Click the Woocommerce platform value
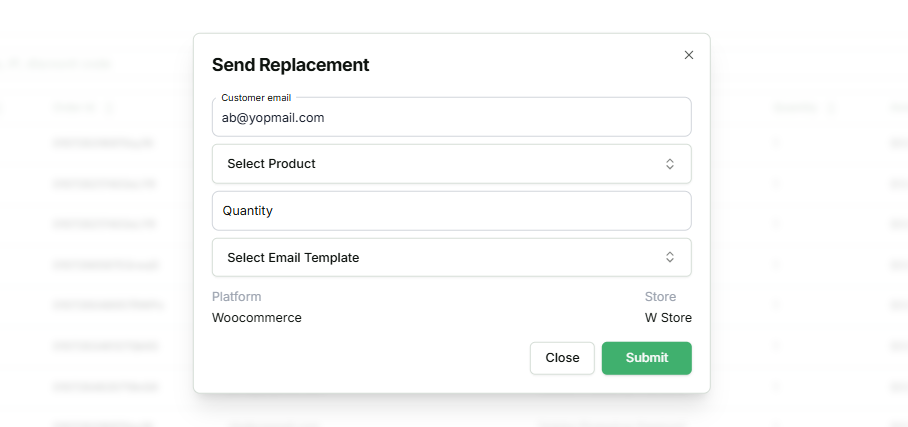908x427 pixels. (x=256, y=318)
